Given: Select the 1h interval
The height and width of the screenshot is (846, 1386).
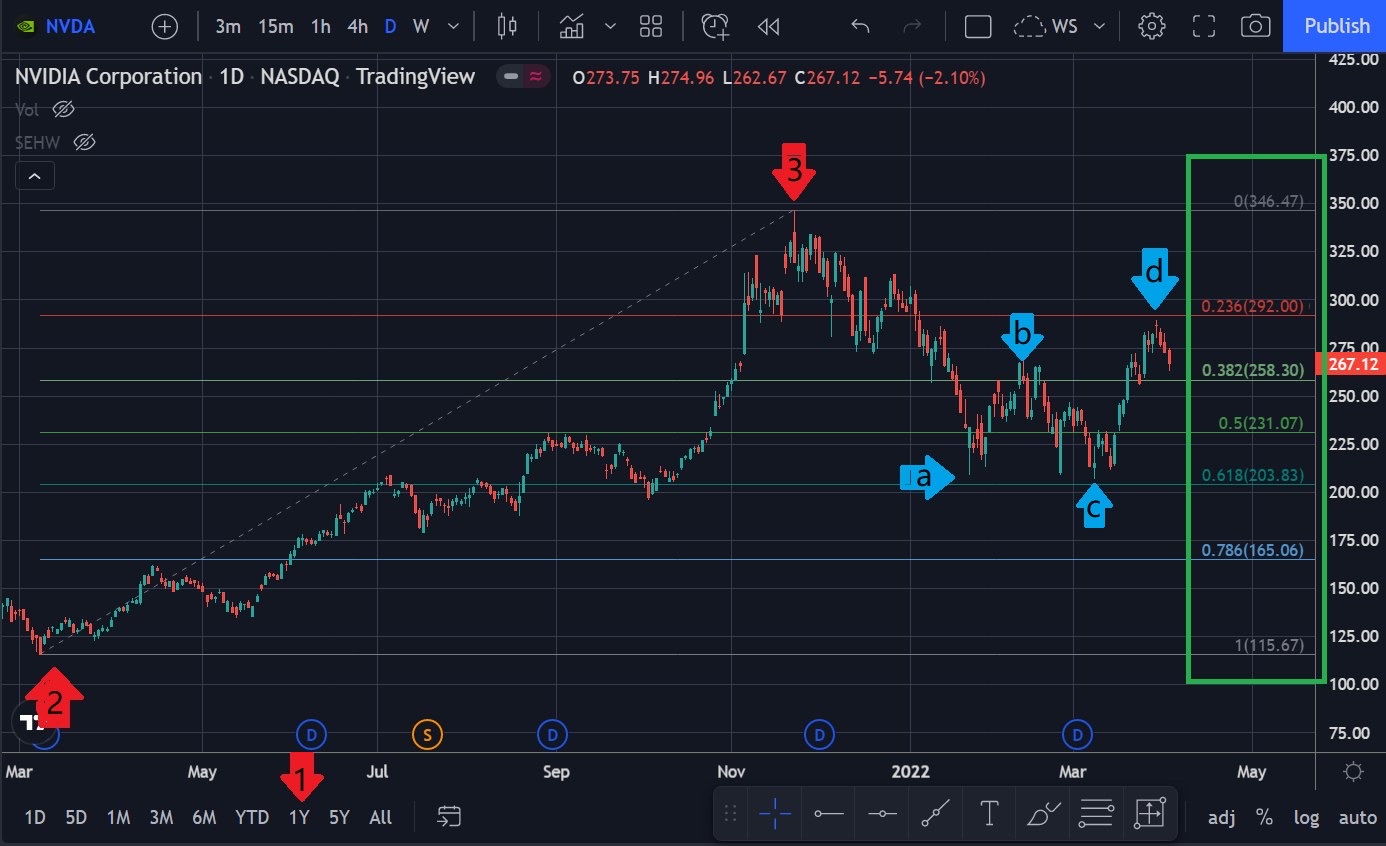Looking at the screenshot, I should tap(320, 27).
